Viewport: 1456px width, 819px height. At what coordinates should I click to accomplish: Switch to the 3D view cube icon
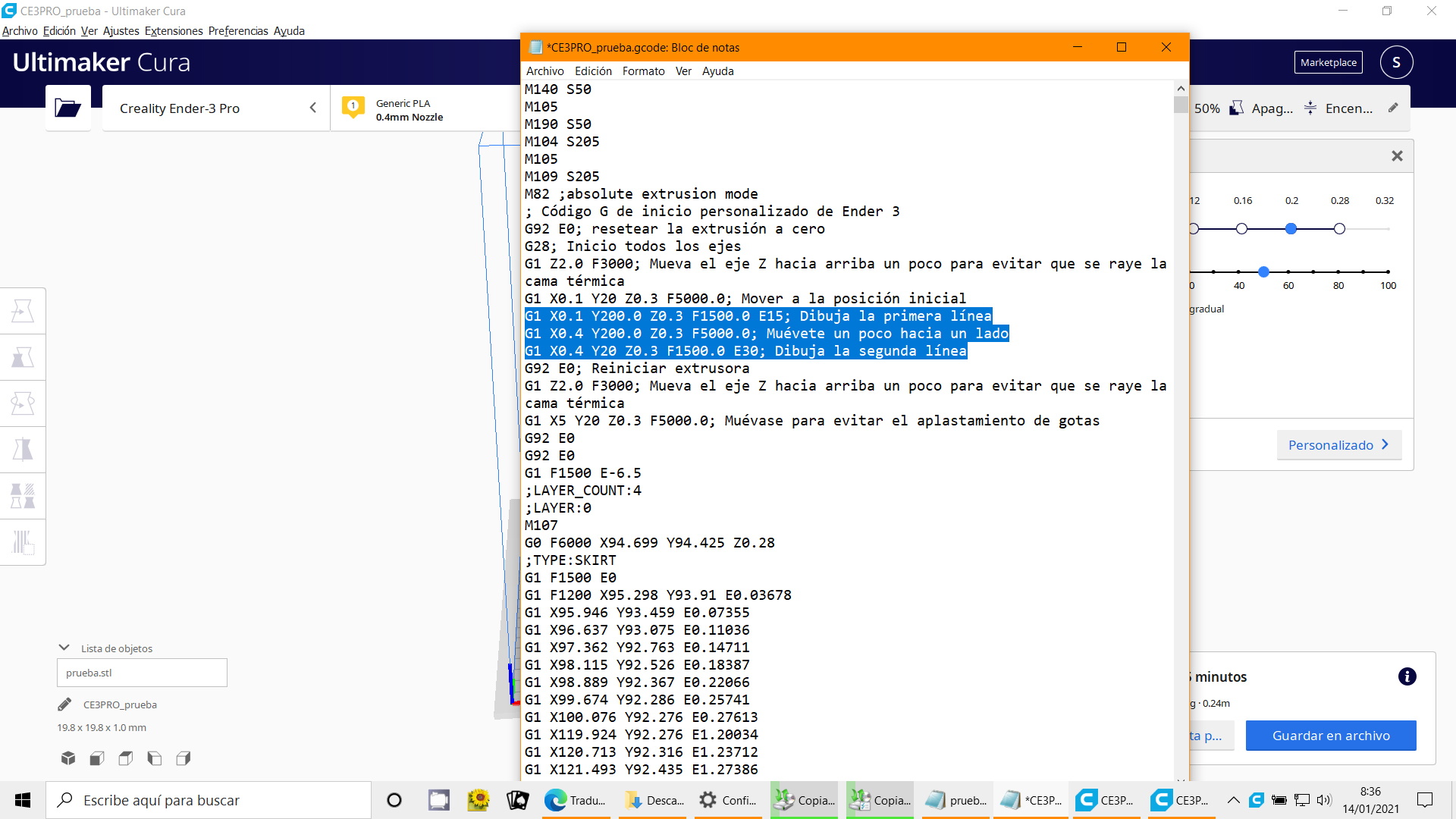(68, 758)
